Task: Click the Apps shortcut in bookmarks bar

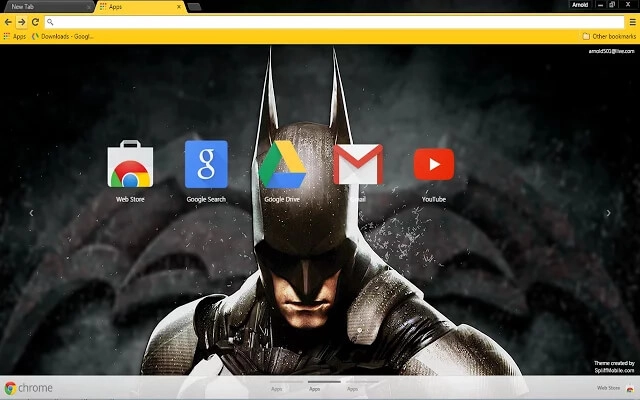Action: click(x=15, y=36)
